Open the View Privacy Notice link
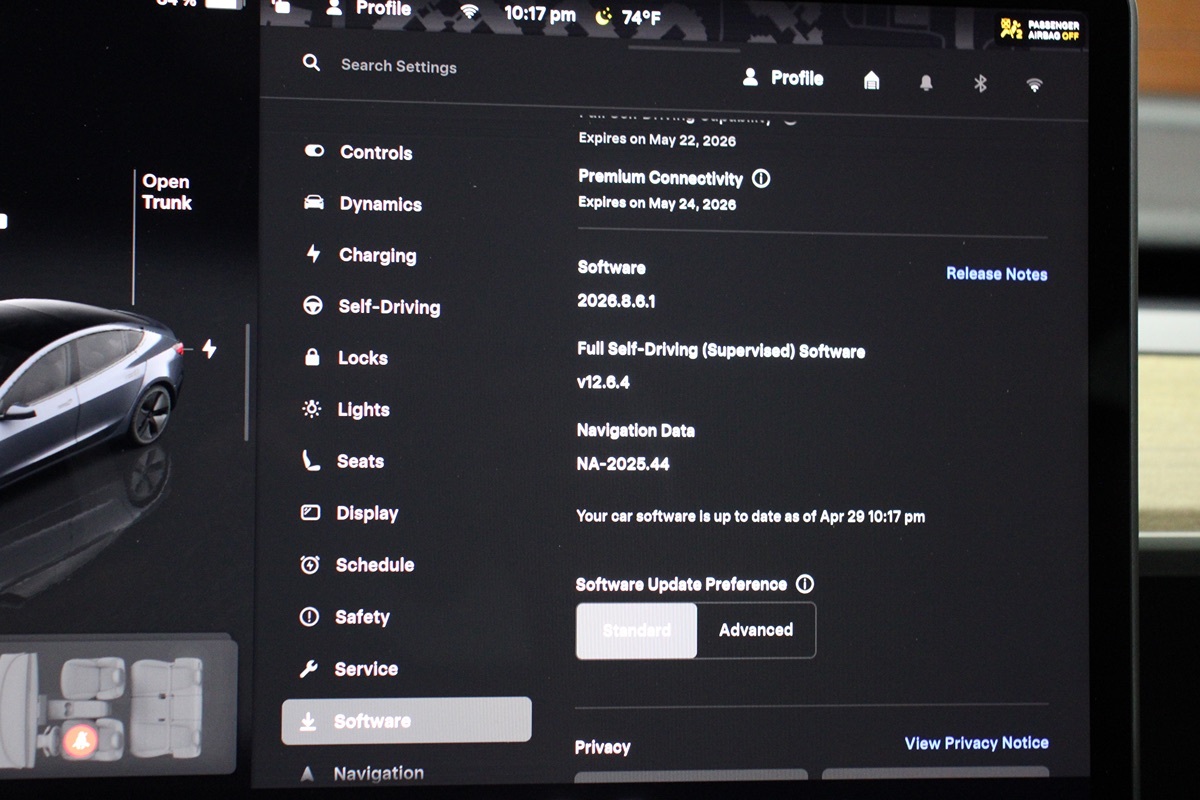 (976, 743)
